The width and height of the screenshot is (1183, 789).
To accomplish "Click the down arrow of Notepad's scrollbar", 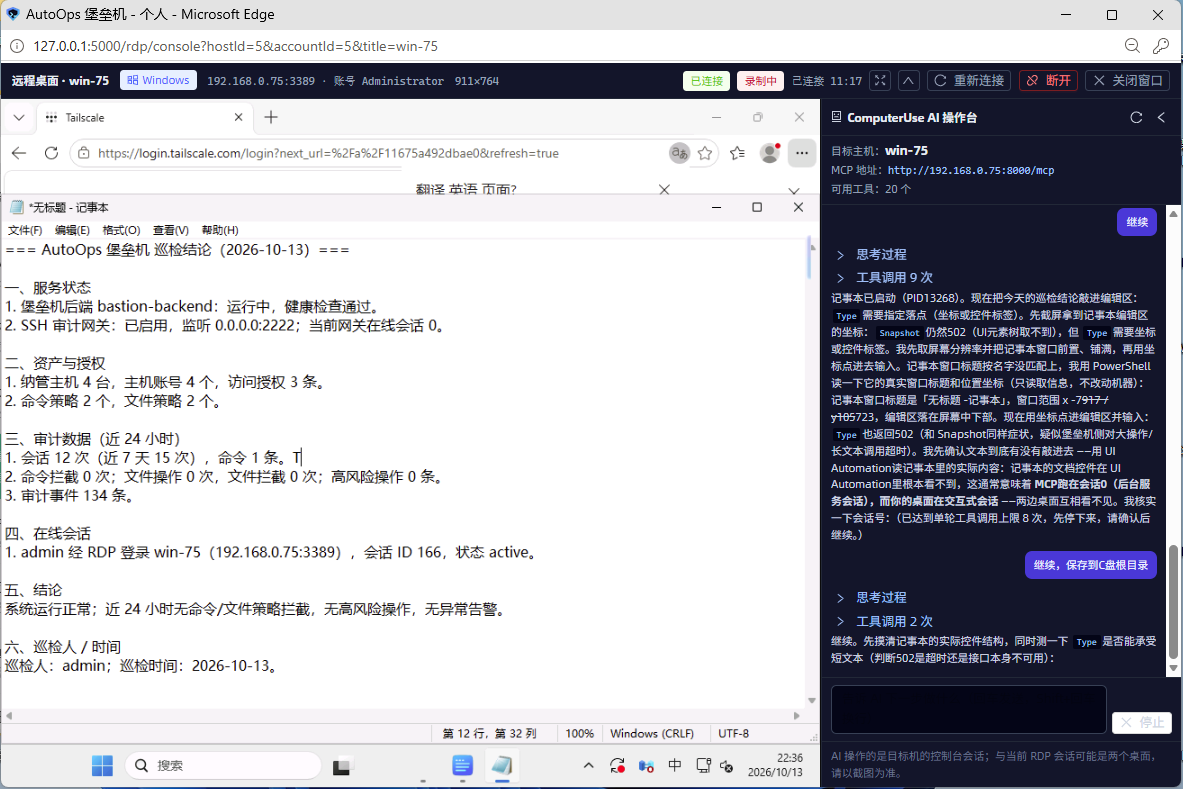I will point(812,701).
